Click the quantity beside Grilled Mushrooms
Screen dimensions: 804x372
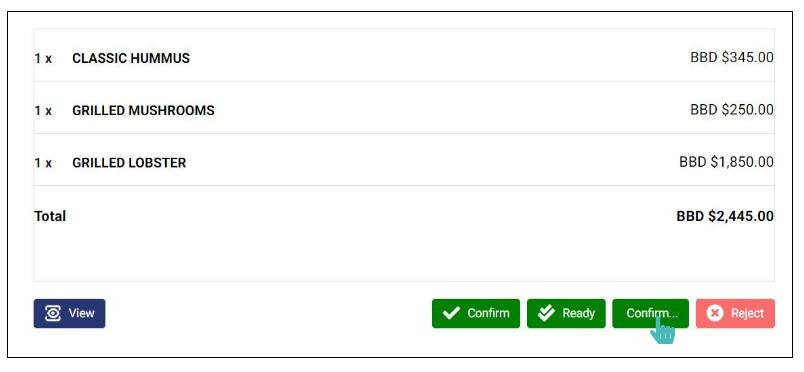[x=43, y=111]
